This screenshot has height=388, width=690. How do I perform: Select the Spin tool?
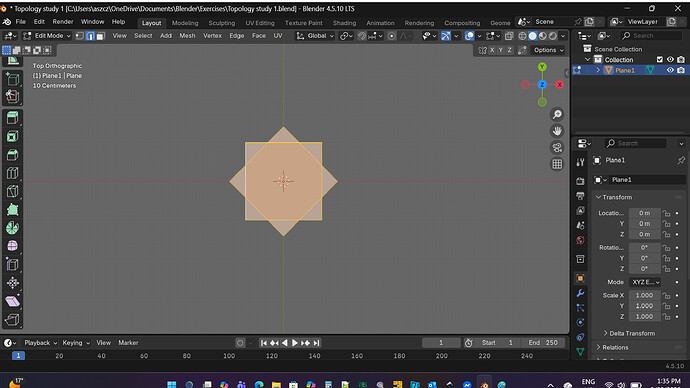(x=12, y=228)
